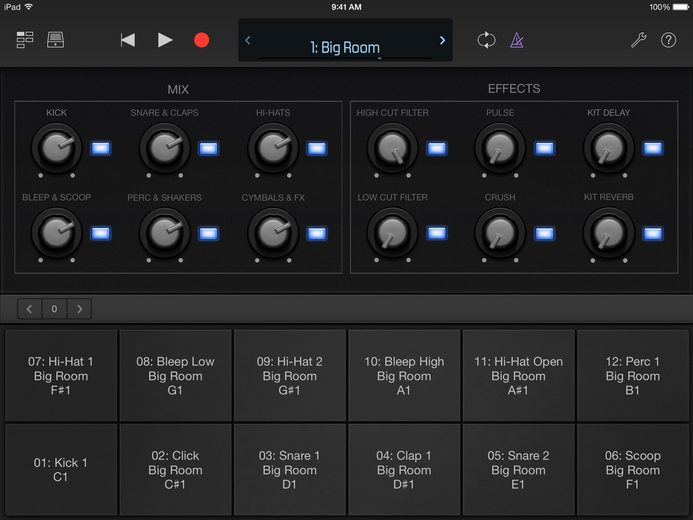Click the EFFECTS section heading
The height and width of the screenshot is (520, 693).
(514, 89)
